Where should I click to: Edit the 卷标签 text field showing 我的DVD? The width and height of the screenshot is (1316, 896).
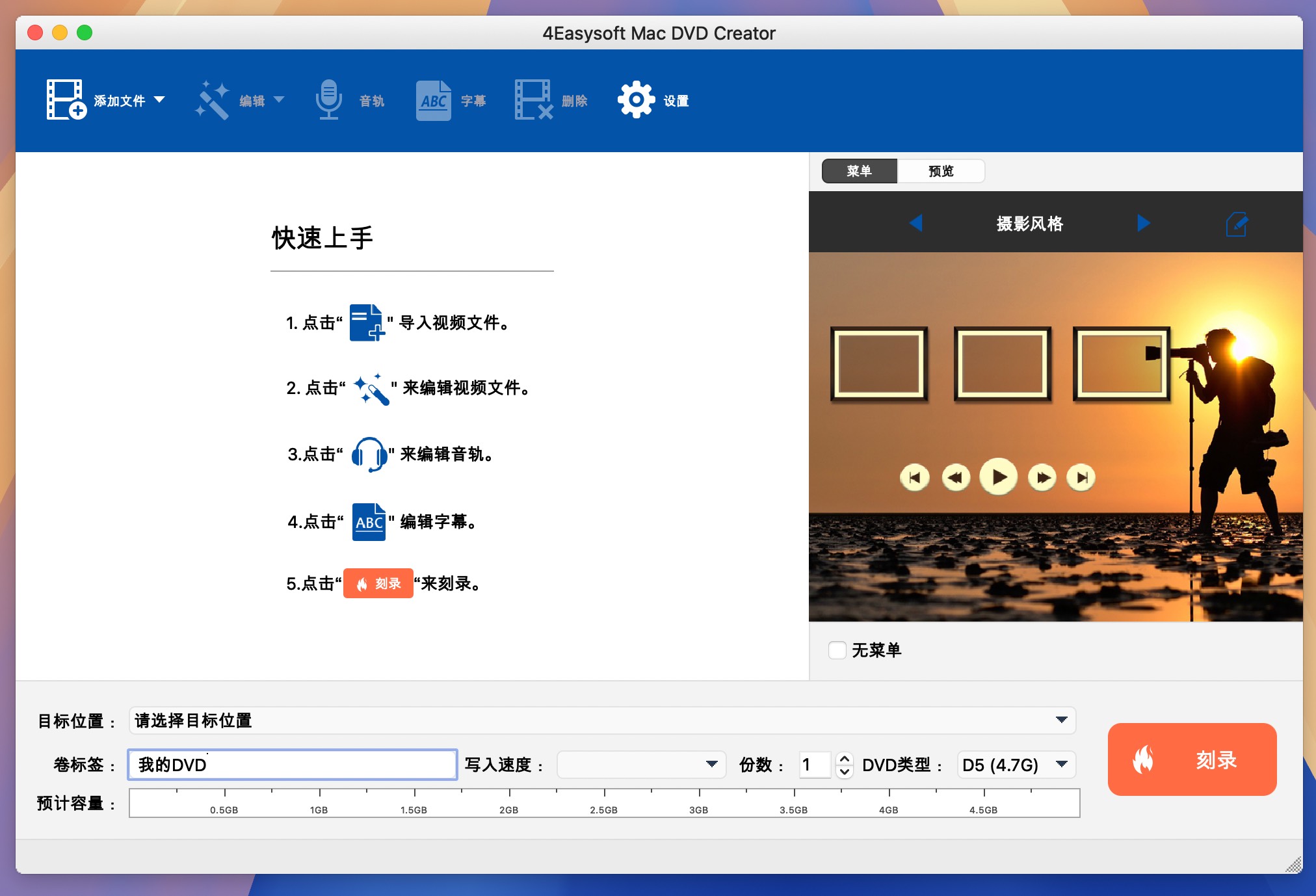click(x=293, y=765)
